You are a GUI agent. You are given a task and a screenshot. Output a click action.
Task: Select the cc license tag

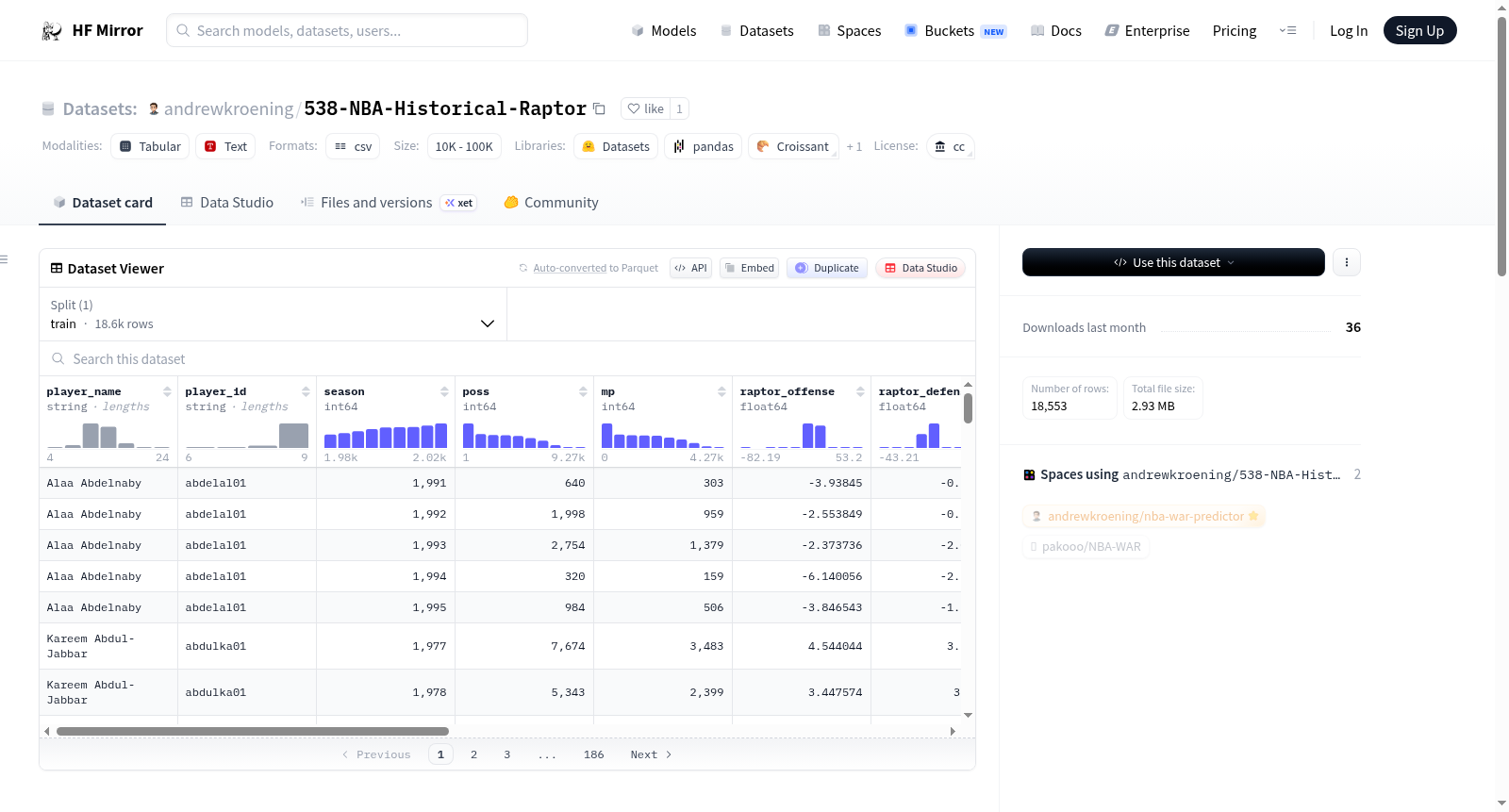pyautogui.click(x=950, y=146)
